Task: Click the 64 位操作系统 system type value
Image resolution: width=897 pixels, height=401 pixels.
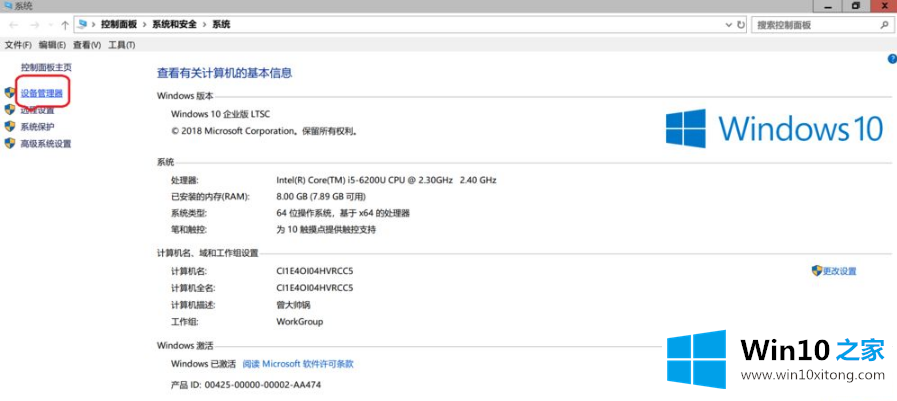Action: pyautogui.click(x=343, y=213)
